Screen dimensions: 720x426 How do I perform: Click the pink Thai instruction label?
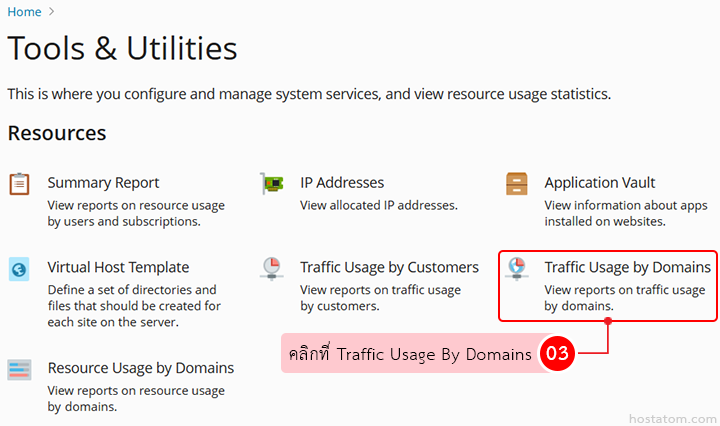coord(409,354)
